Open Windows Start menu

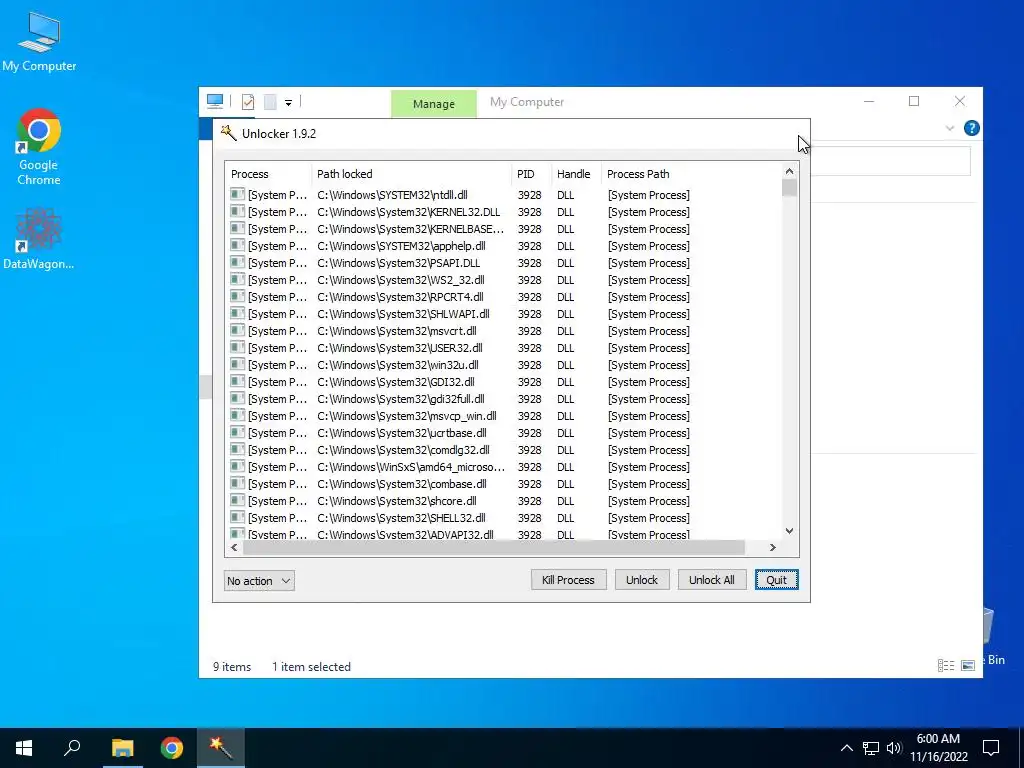24,748
